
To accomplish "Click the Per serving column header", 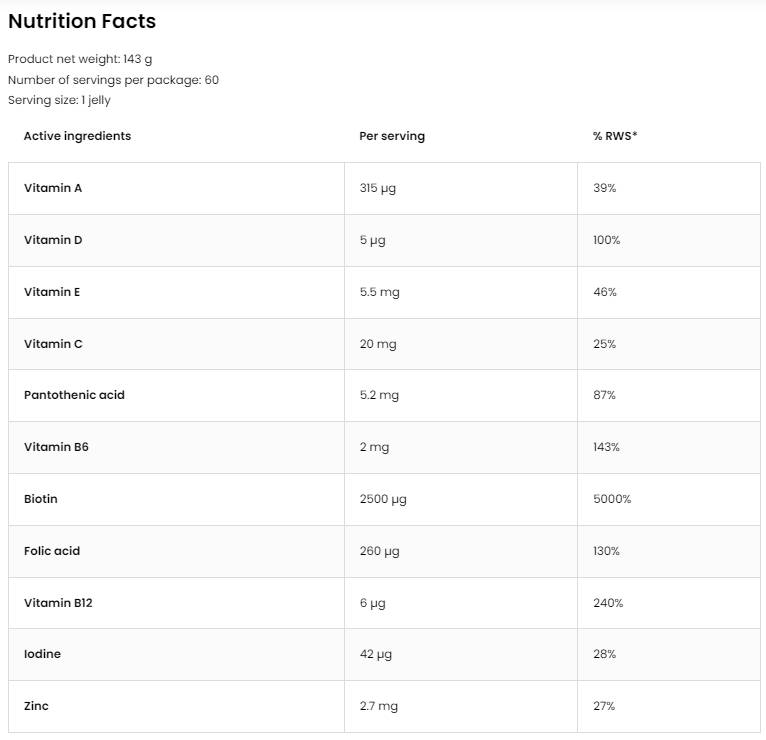I will 392,136.
